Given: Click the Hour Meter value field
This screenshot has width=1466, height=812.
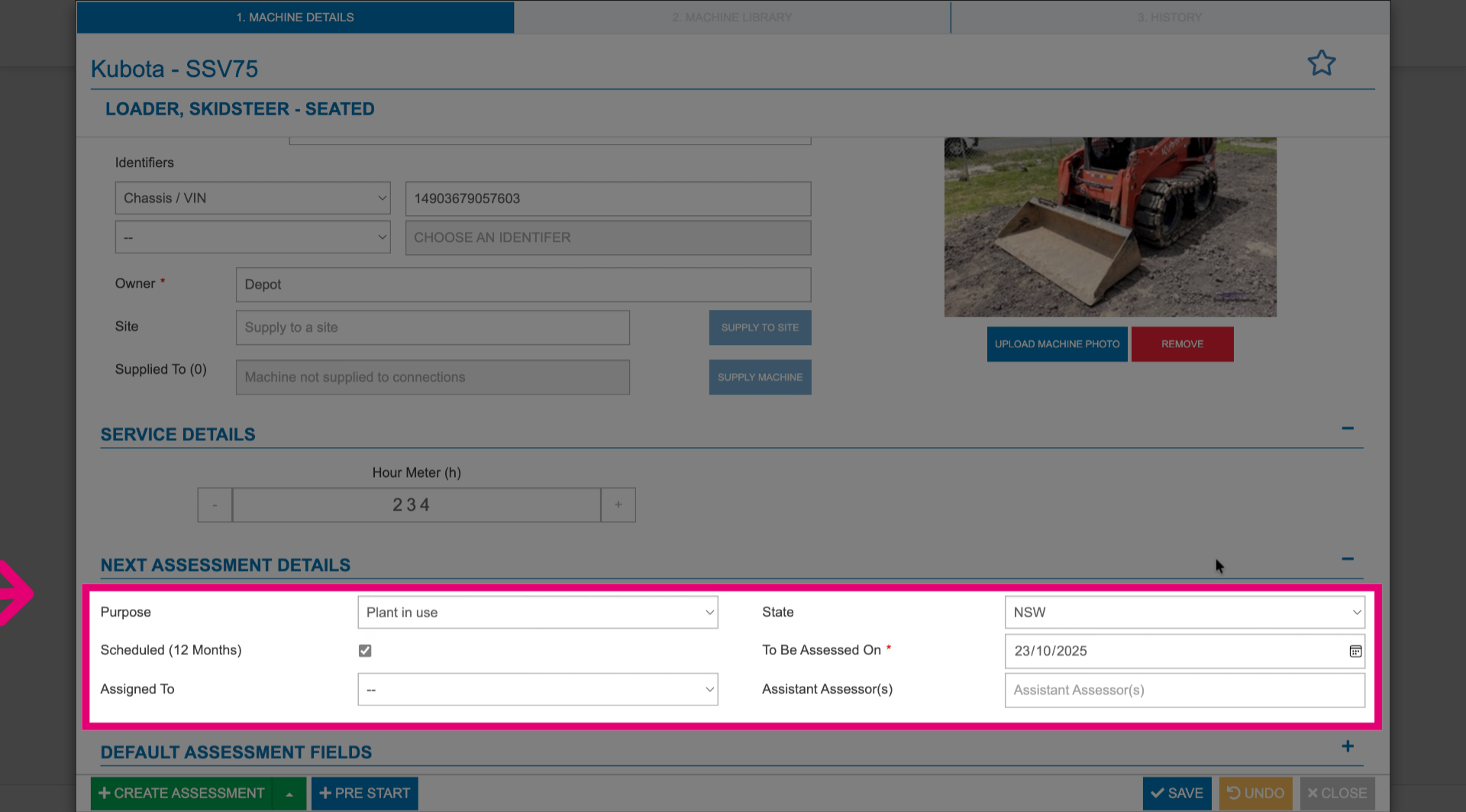Looking at the screenshot, I should pyautogui.click(x=416, y=505).
